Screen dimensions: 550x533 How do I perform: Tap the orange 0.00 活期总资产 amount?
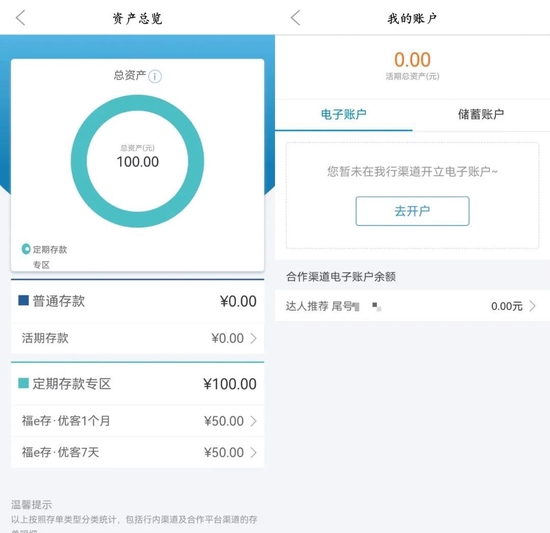coord(412,60)
